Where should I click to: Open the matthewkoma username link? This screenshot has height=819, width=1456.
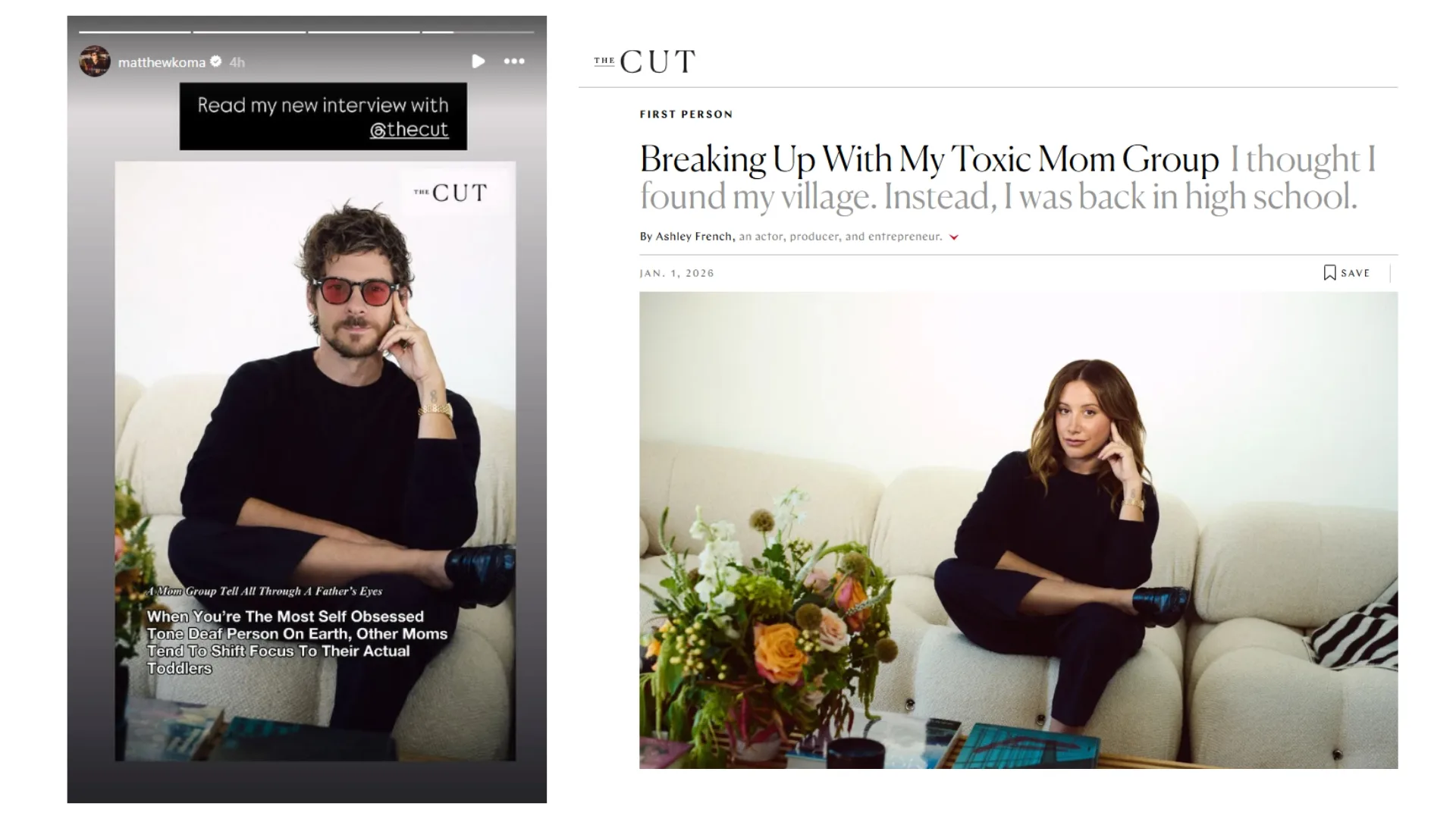tap(162, 62)
